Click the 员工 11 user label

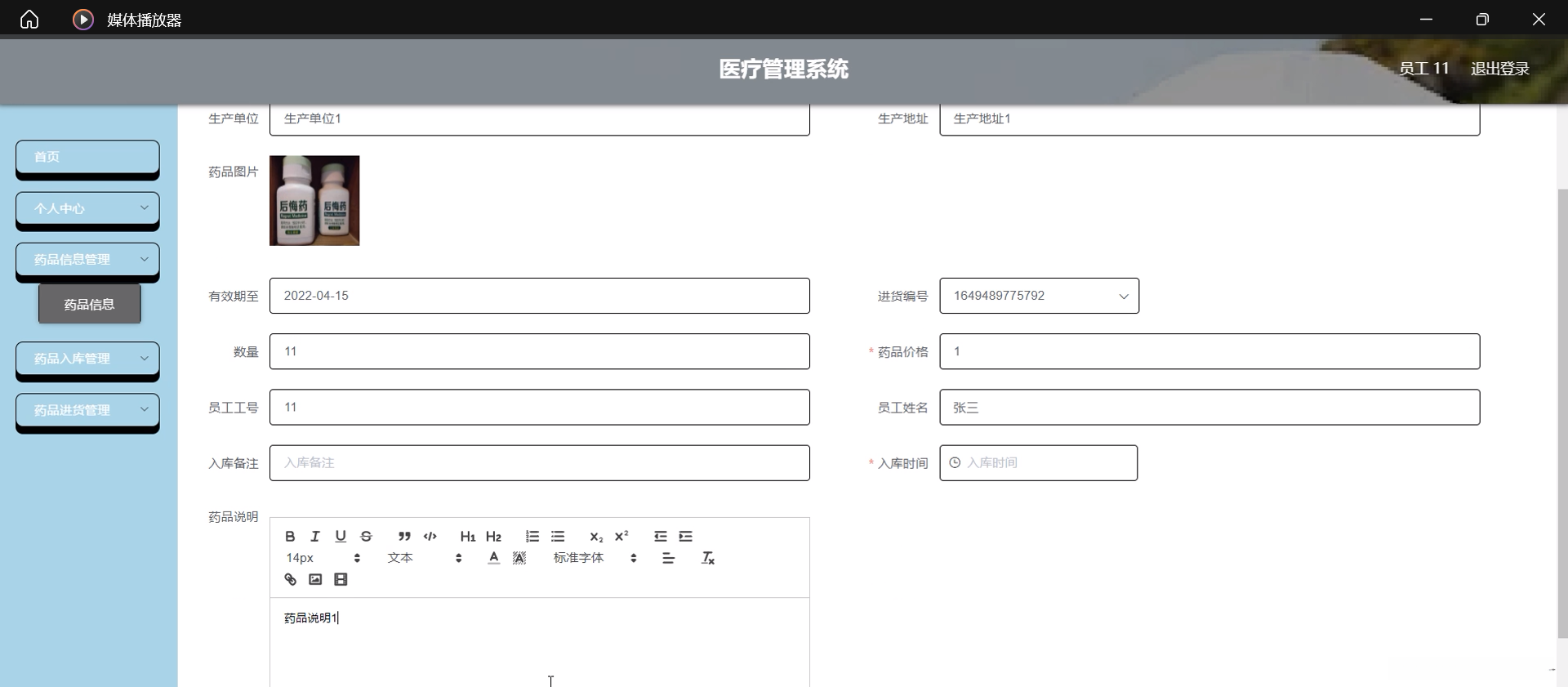[x=1423, y=69]
